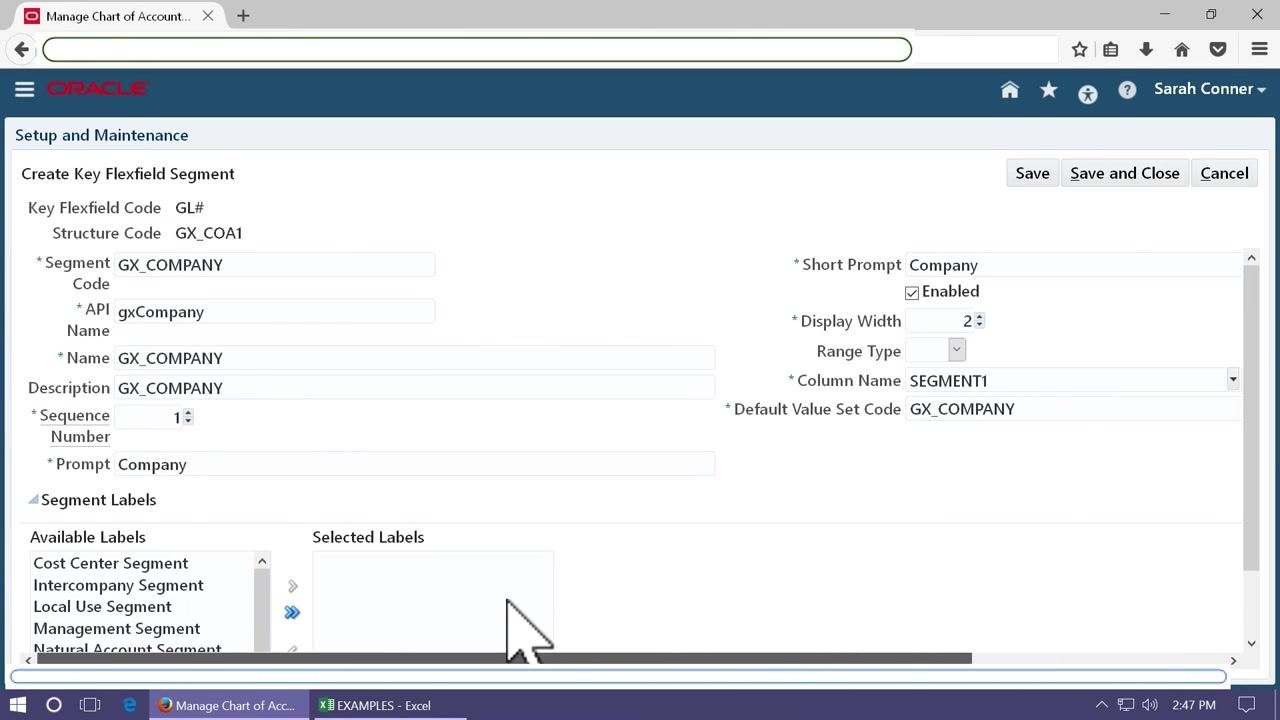Open the Range Type dropdown
The height and width of the screenshot is (720, 1280).
click(957, 350)
